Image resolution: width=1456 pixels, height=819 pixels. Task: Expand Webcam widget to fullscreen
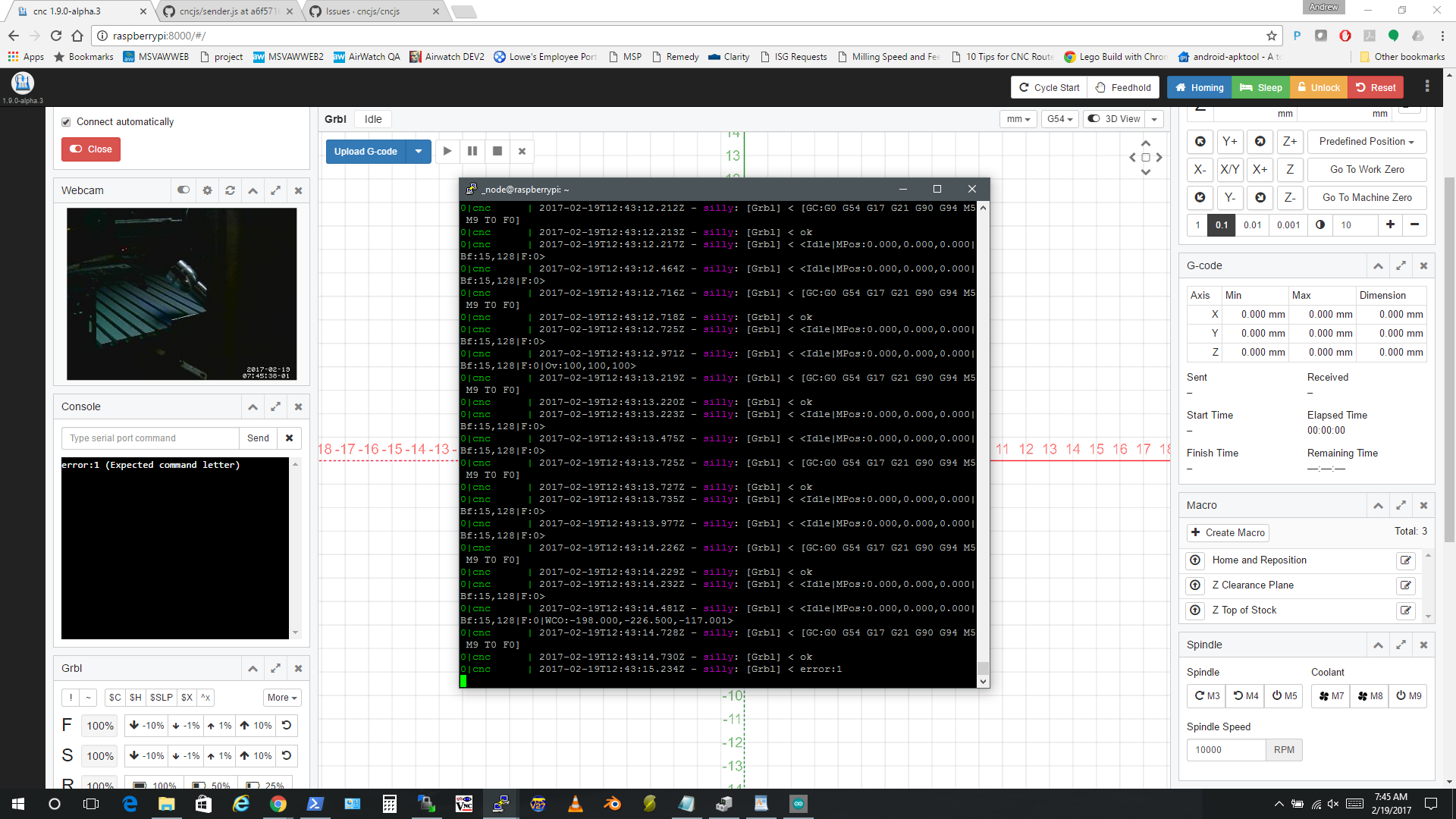275,190
